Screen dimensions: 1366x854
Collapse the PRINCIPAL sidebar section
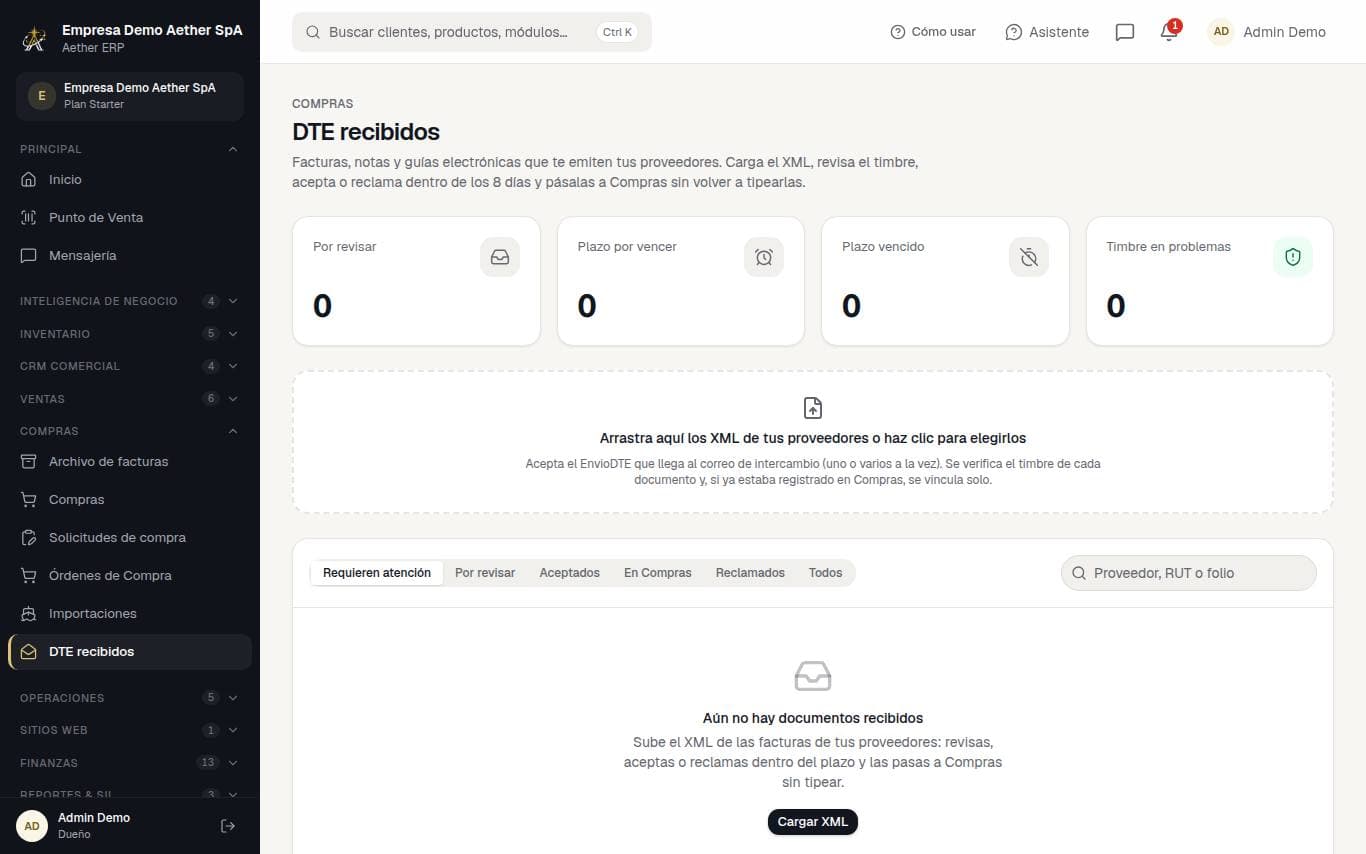pos(129,149)
